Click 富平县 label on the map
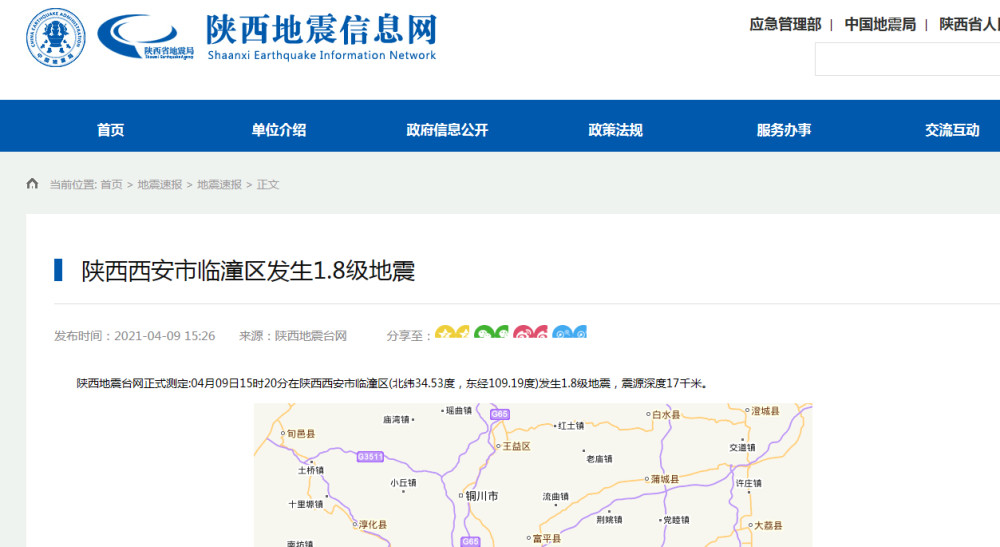Screen dimensions: 1000x547 (547, 539)
